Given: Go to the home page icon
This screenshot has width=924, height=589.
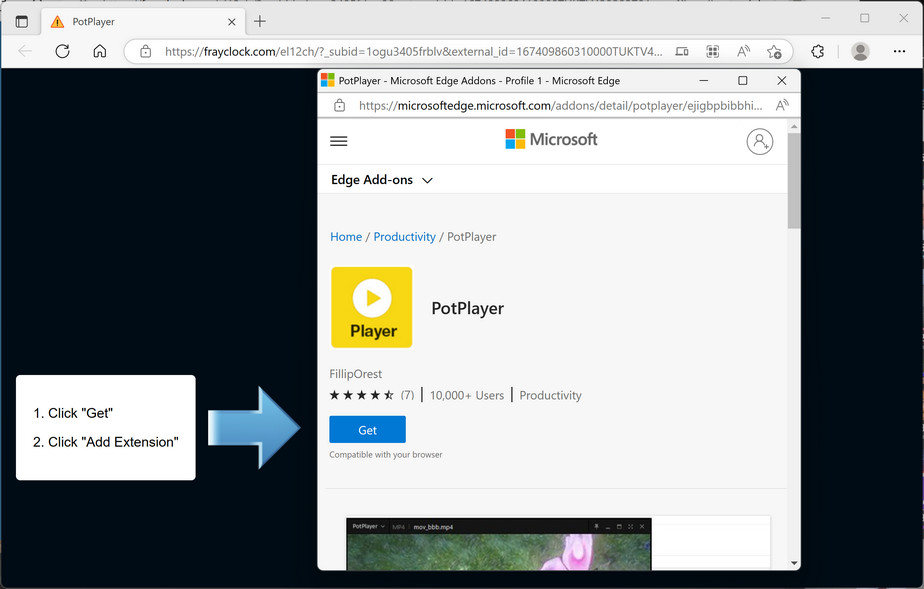Looking at the screenshot, I should tap(100, 51).
